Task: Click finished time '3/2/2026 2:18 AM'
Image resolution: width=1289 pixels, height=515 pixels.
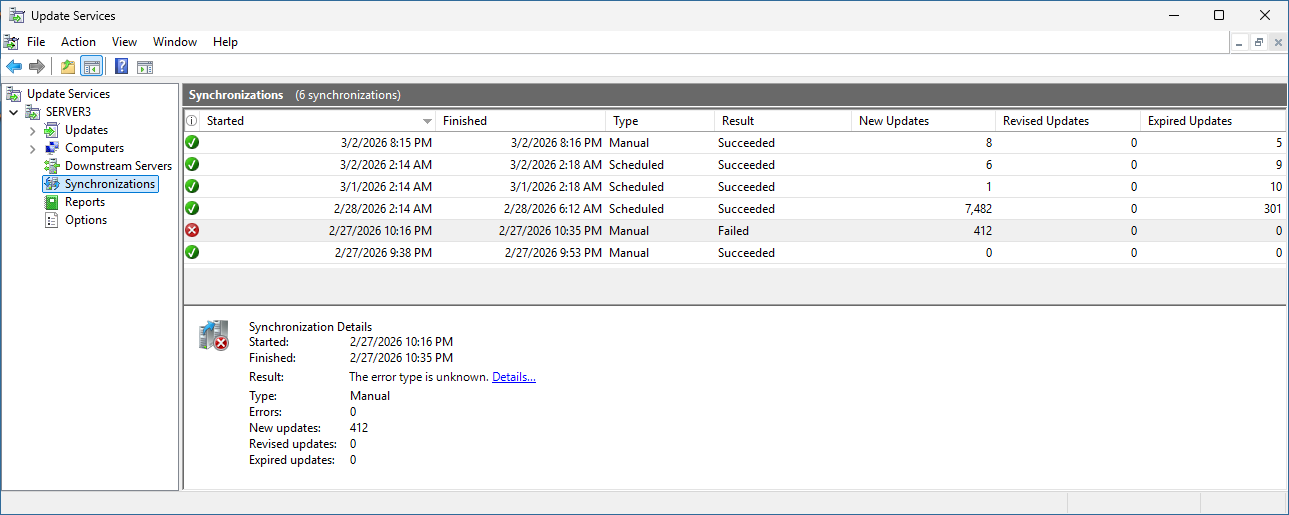Action: pyautogui.click(x=556, y=165)
